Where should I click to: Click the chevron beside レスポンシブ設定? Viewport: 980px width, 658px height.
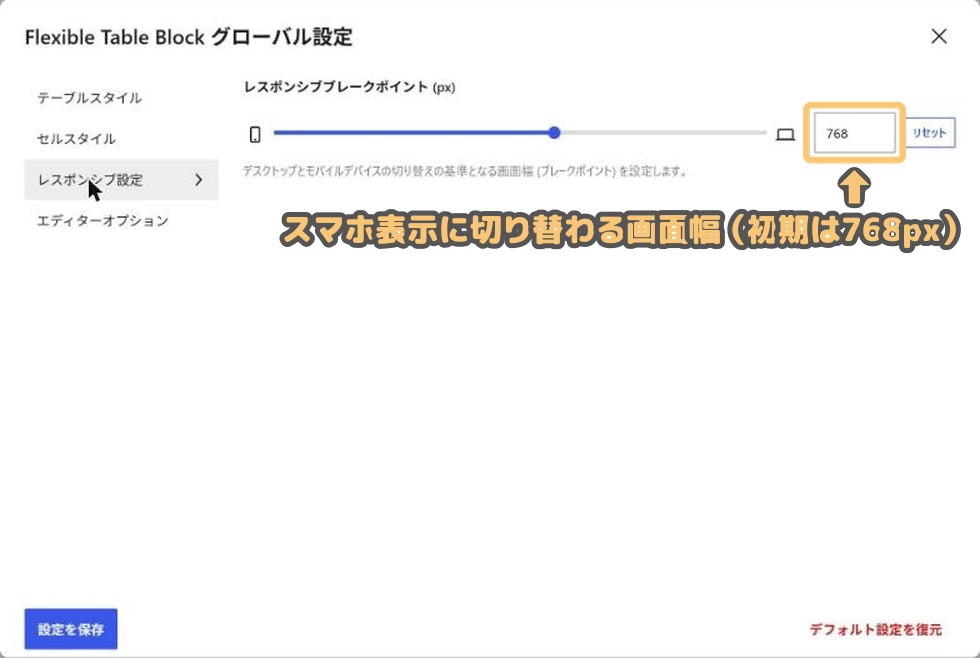(x=199, y=180)
